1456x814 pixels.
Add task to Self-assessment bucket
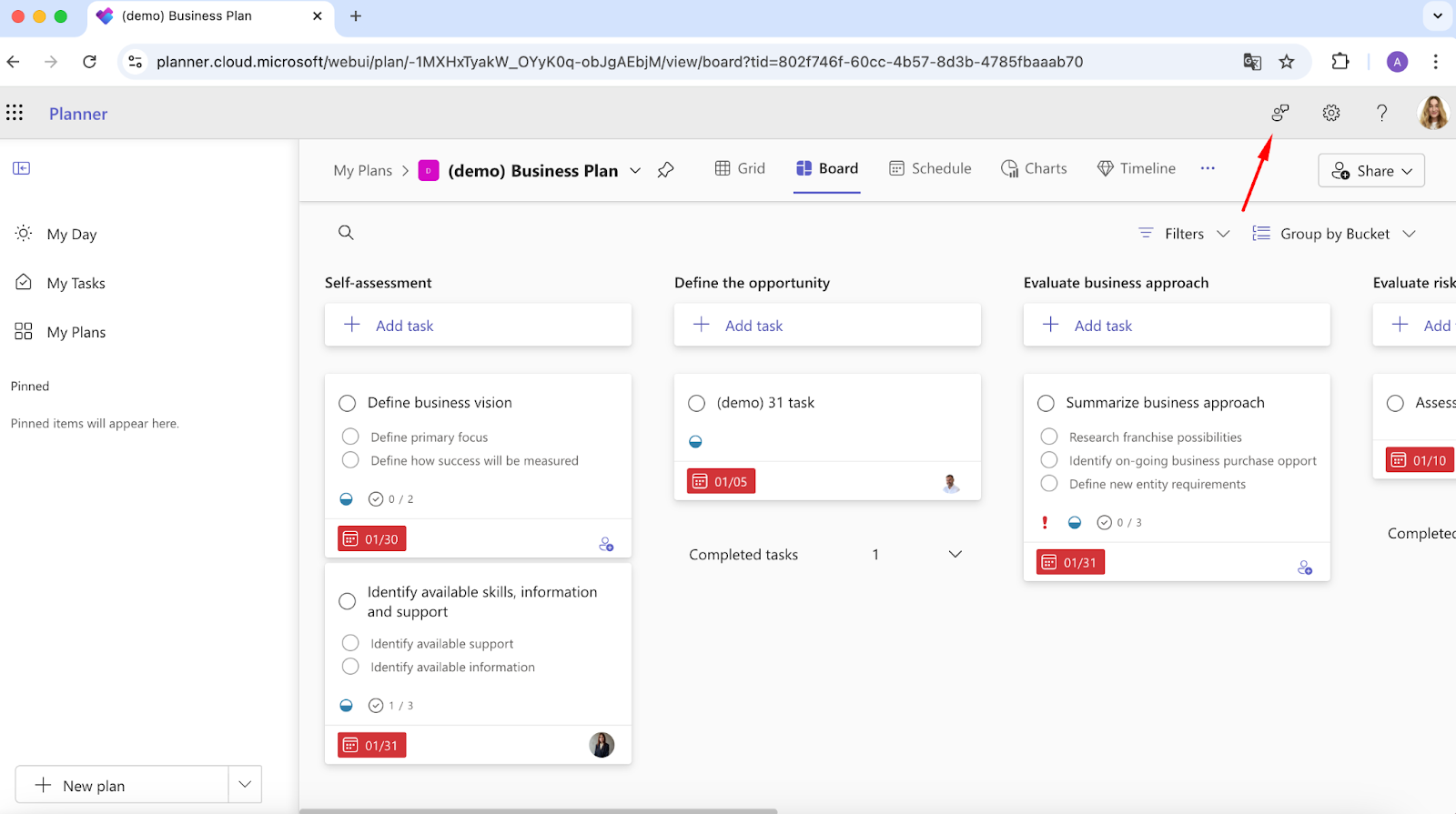coord(478,326)
